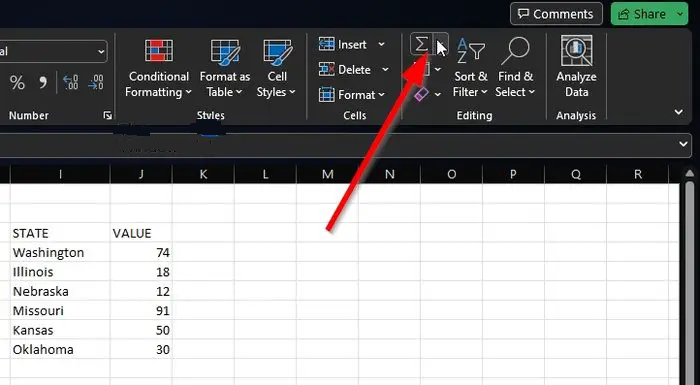Select the VALUE header cell
Viewport: 700px width, 385px height.
141,233
